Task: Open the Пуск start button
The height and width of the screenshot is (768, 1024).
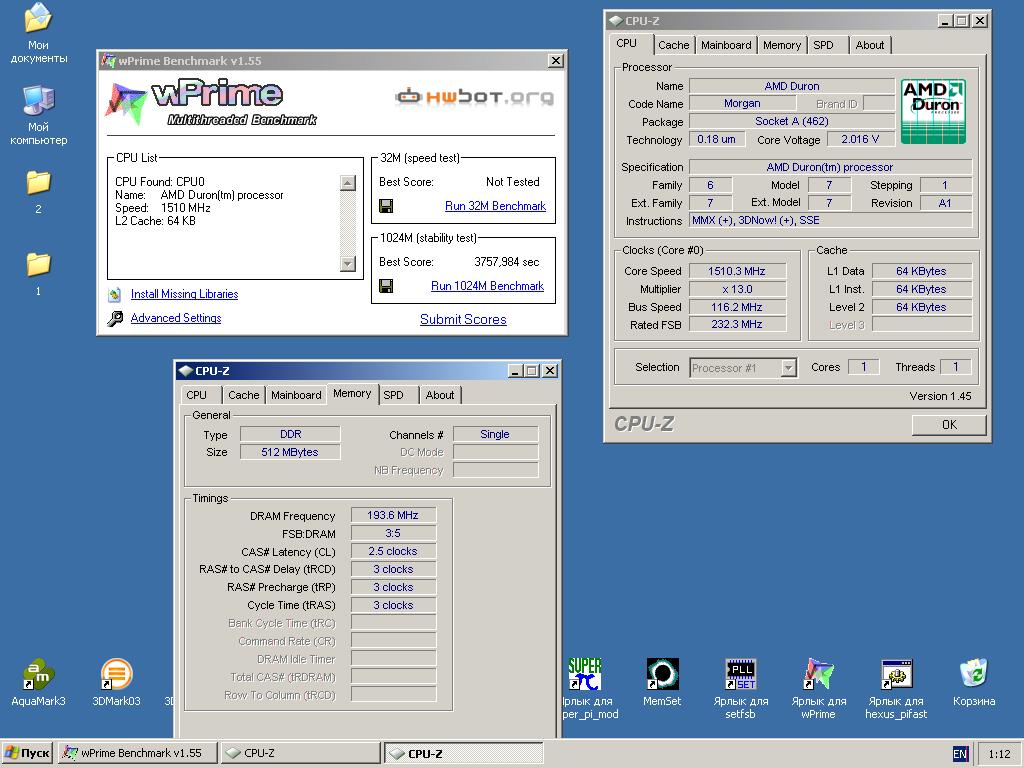Action: 27,753
